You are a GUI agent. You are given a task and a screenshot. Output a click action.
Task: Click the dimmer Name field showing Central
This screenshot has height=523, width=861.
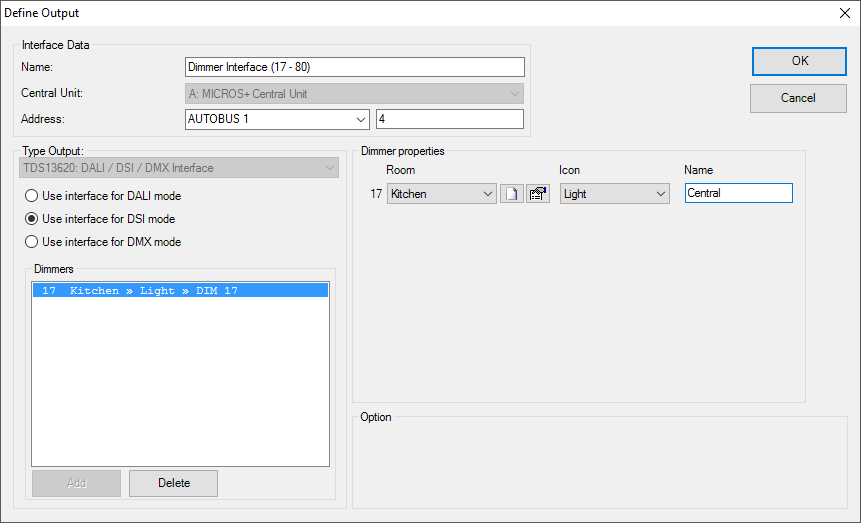[x=738, y=194]
